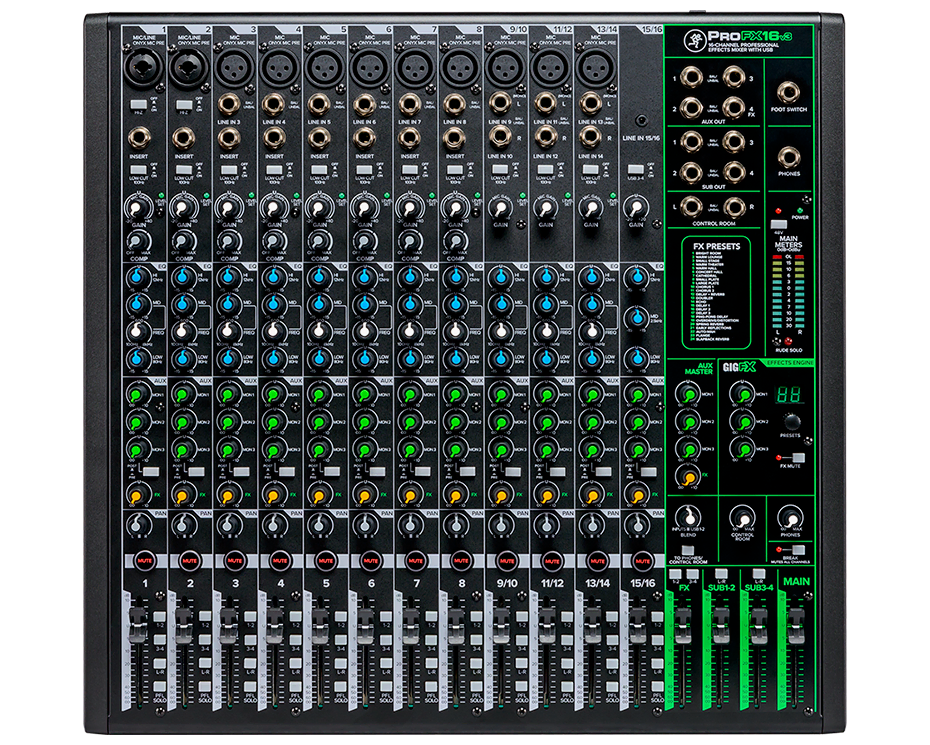The width and height of the screenshot is (930, 745).
Task: Adjust channel 9/10 PAN knob
Action: pyautogui.click(x=501, y=524)
